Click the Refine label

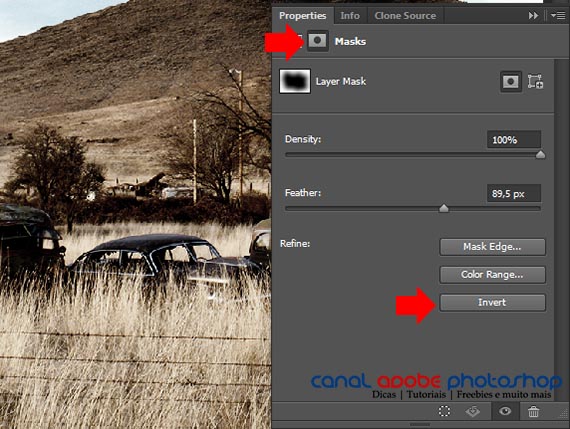[295, 244]
